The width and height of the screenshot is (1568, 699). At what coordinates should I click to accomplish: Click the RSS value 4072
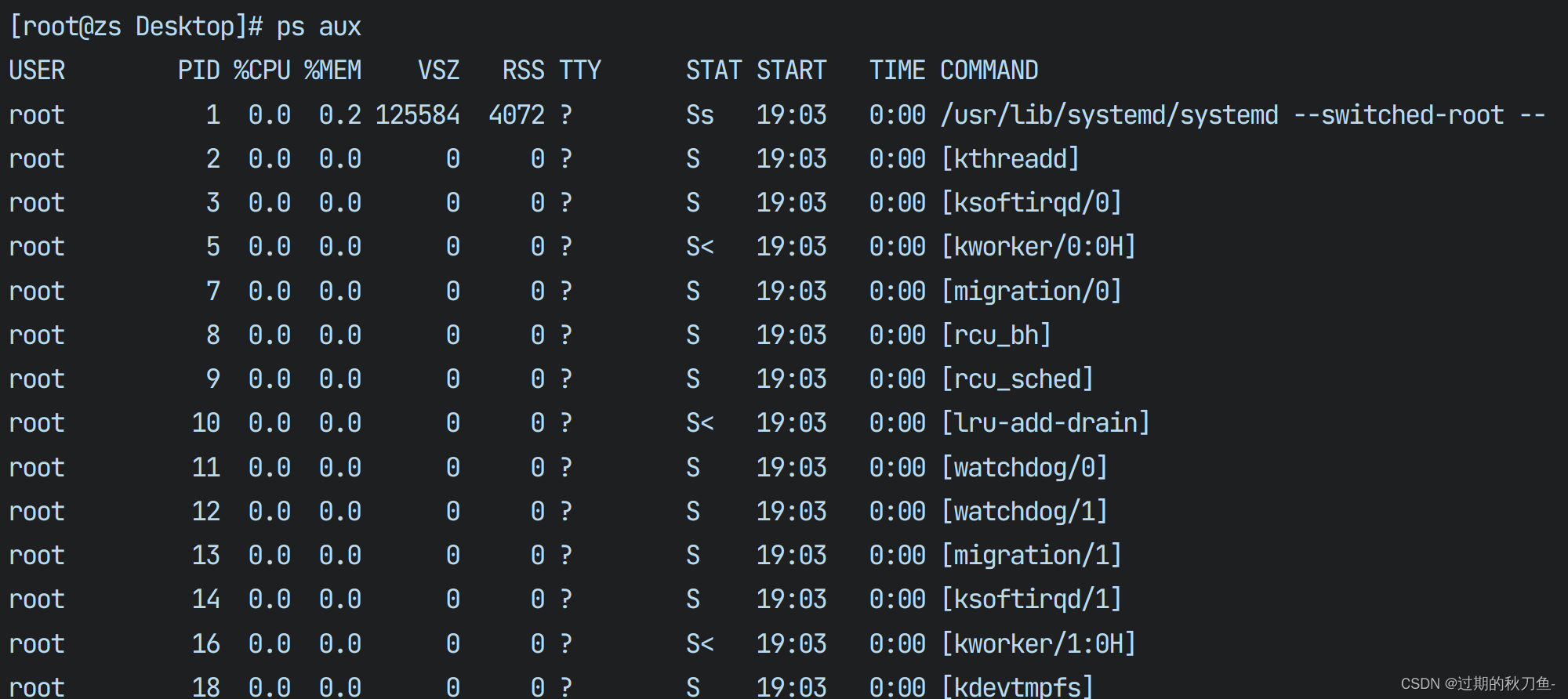[516, 115]
